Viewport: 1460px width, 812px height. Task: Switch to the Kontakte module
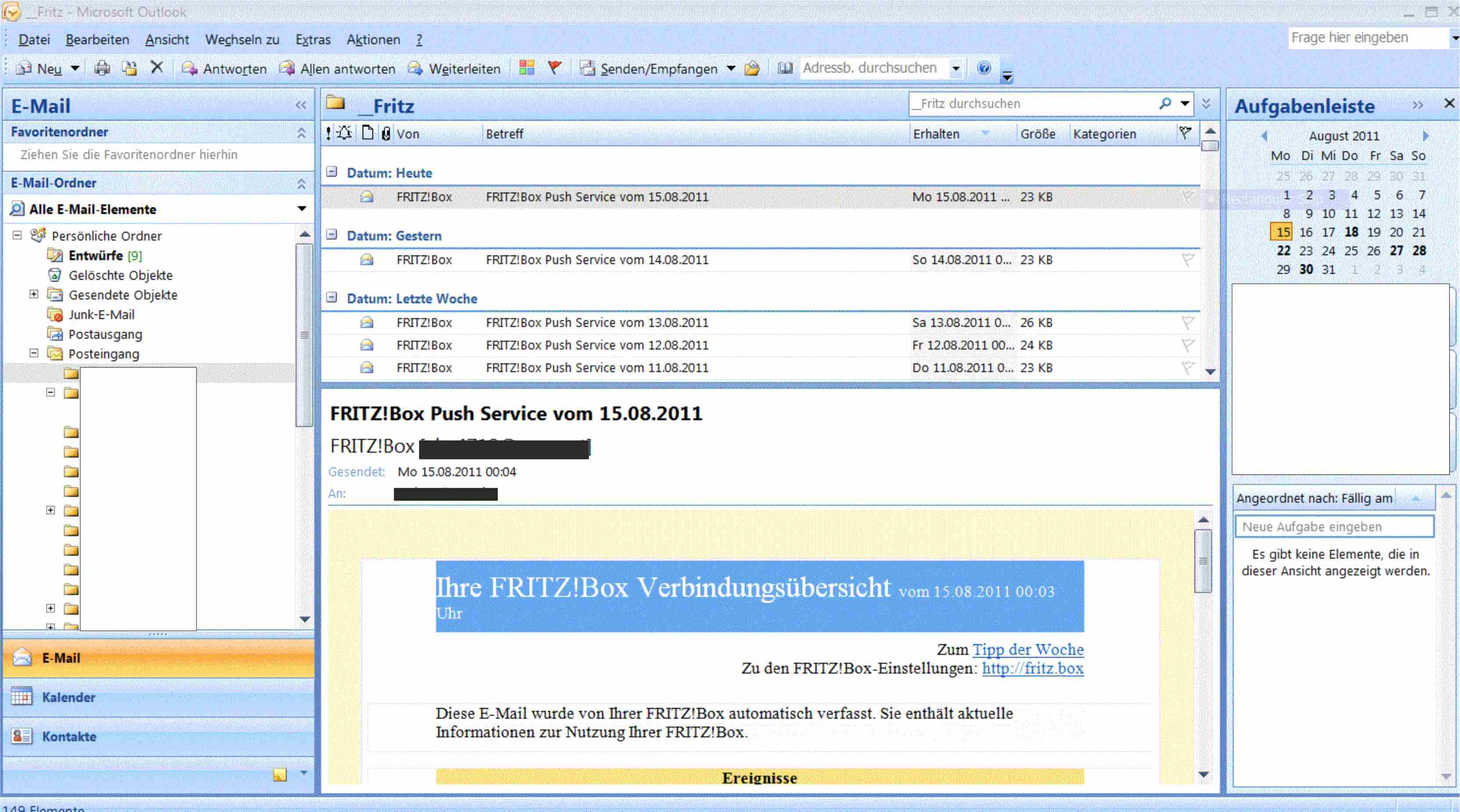(x=159, y=737)
